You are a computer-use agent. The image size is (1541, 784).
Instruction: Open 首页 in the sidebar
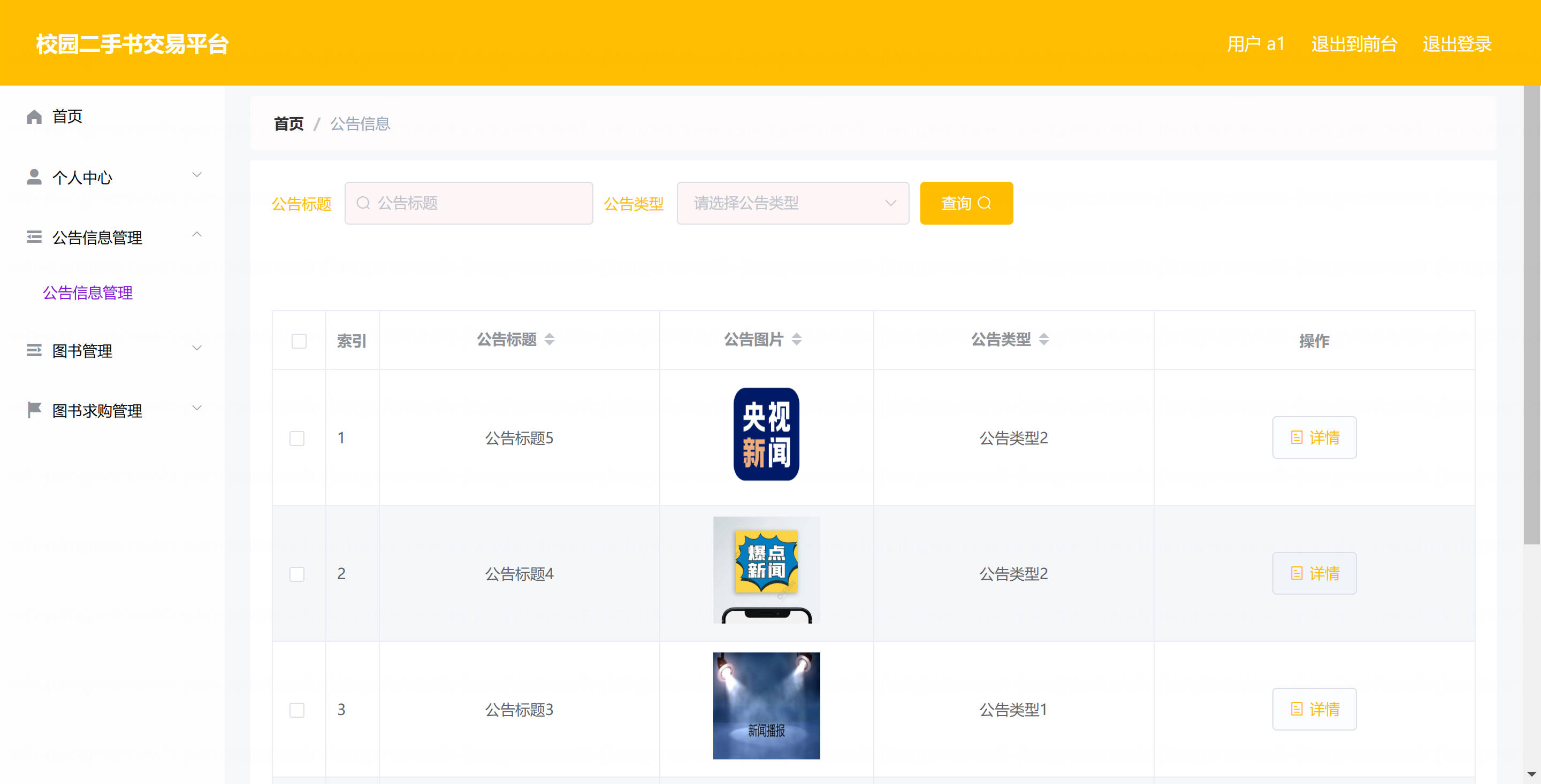(x=112, y=117)
